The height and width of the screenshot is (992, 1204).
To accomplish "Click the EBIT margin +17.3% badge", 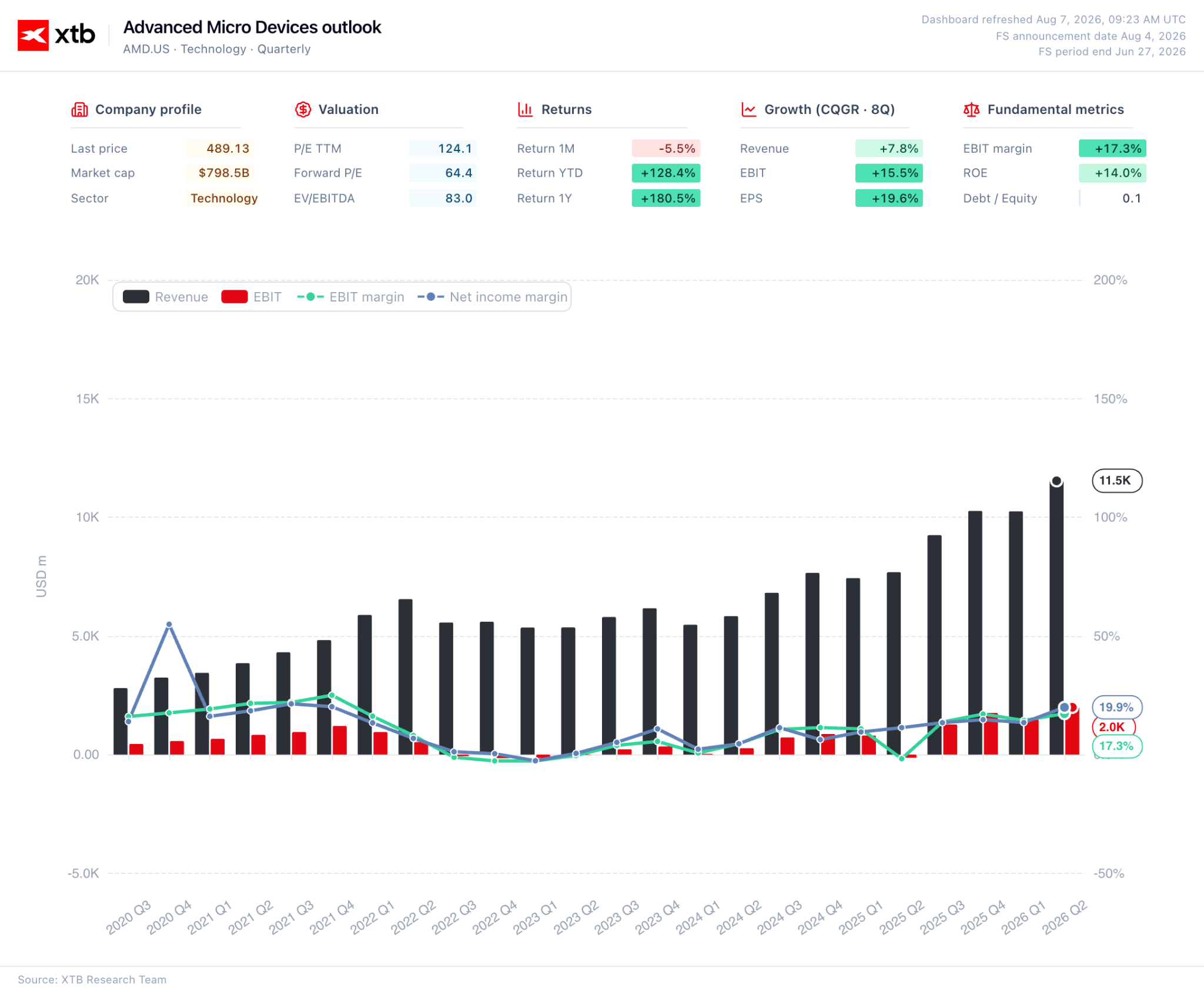I will [1112, 148].
